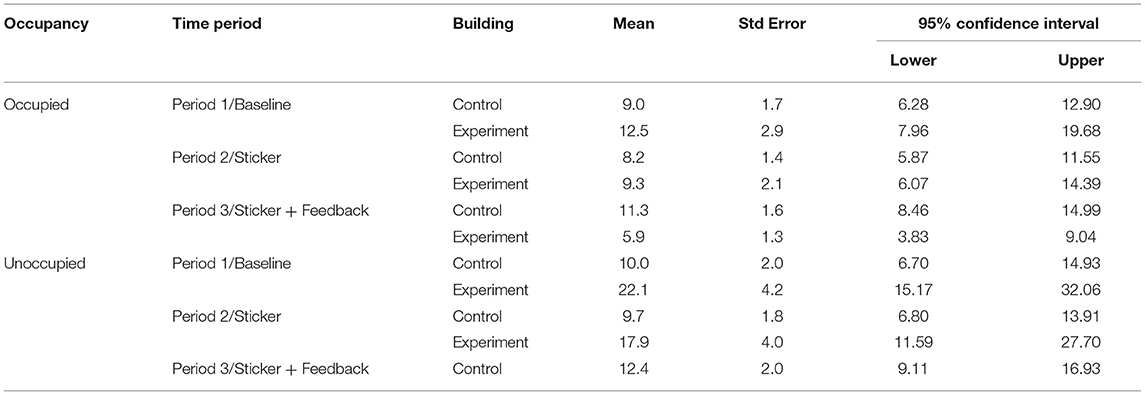
Task: Click the Building column header
Action: pyautogui.click(x=483, y=23)
